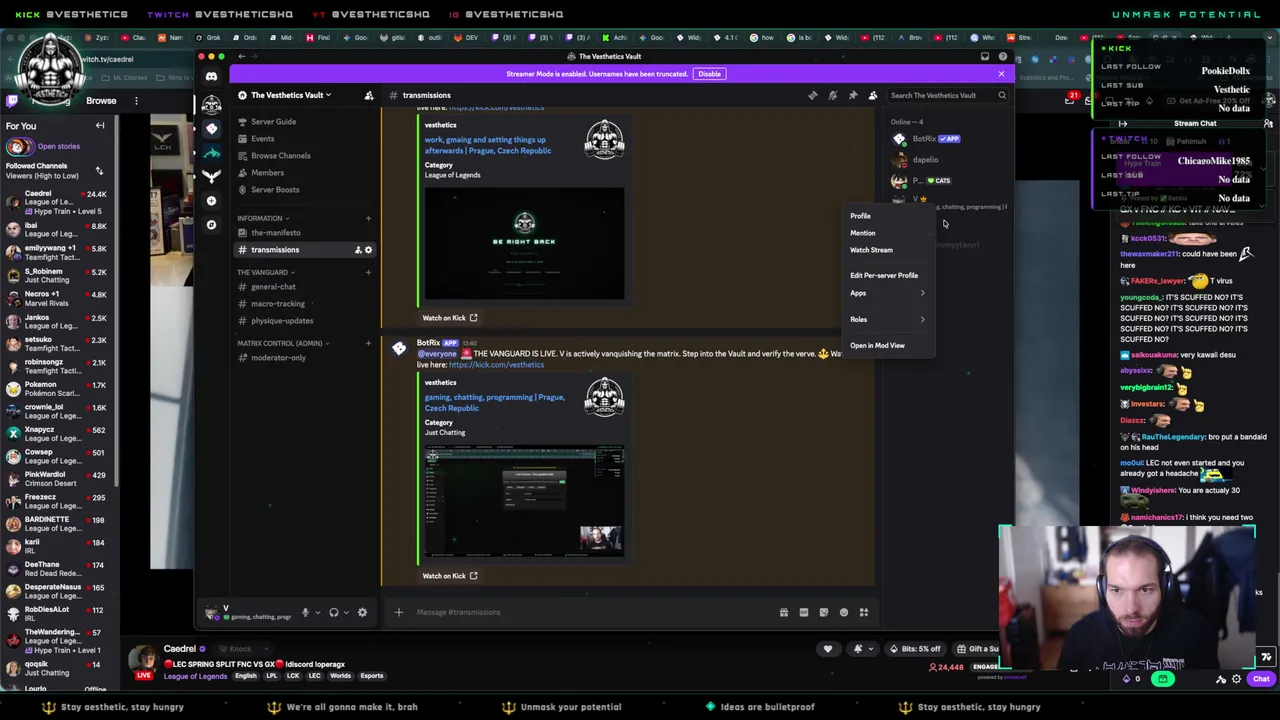Choose Edit Per-server Profile
The height and width of the screenshot is (720, 1280).
click(888, 275)
